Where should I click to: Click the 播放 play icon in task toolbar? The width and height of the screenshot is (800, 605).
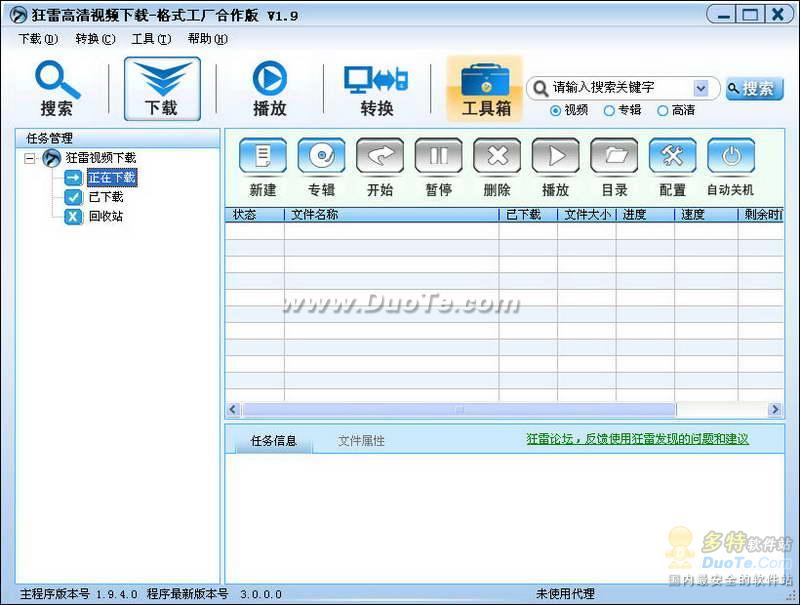556,156
